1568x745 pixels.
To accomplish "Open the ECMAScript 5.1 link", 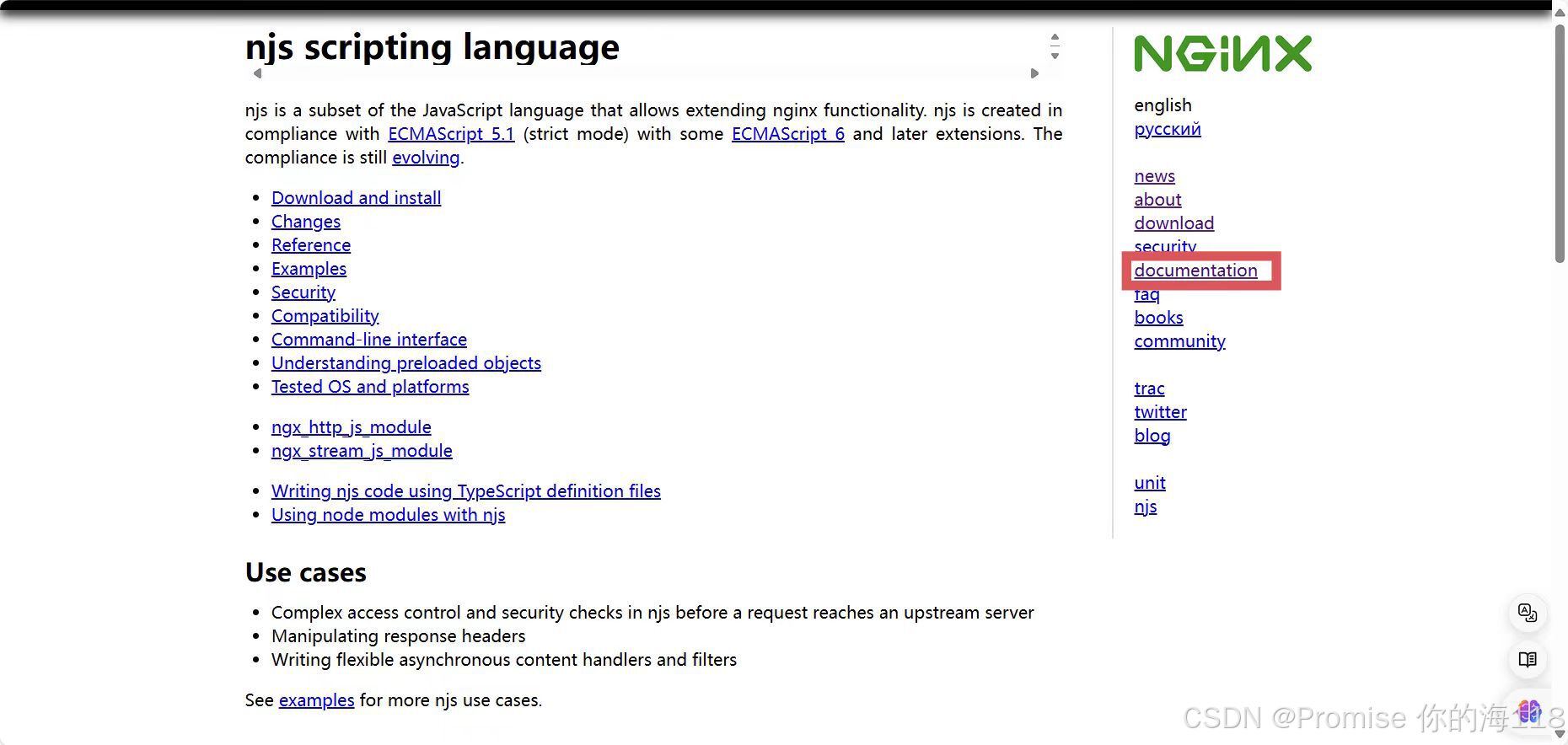I will click(x=451, y=134).
